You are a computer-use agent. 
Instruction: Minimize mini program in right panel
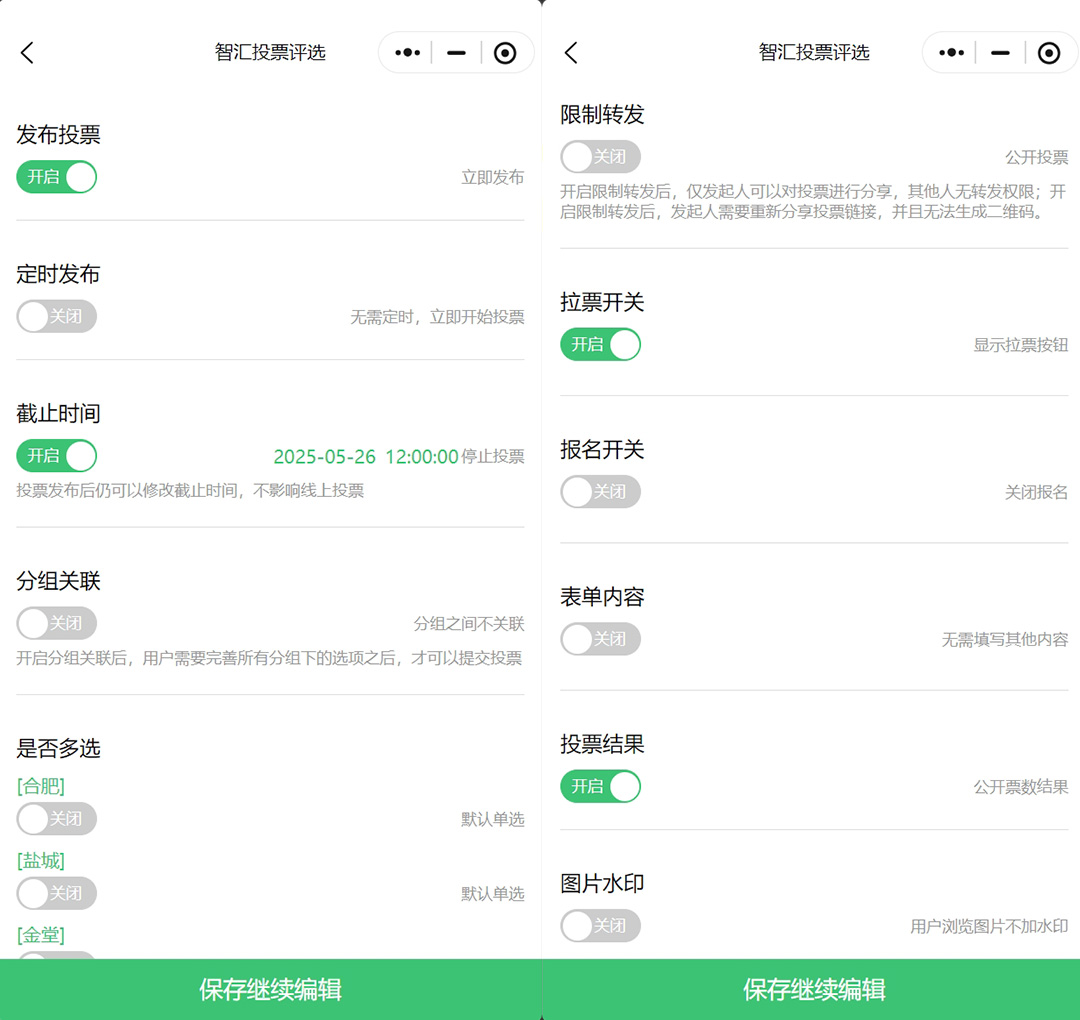(1000, 53)
